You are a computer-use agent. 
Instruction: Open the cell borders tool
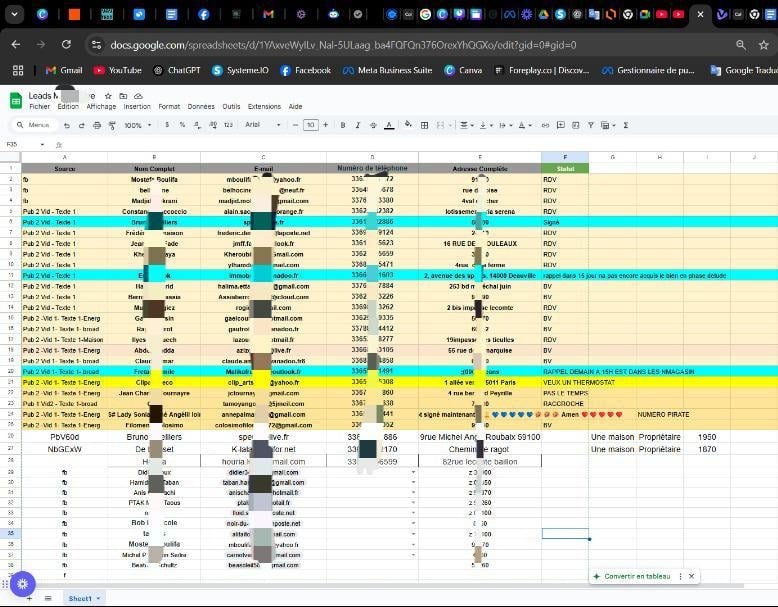[424, 125]
